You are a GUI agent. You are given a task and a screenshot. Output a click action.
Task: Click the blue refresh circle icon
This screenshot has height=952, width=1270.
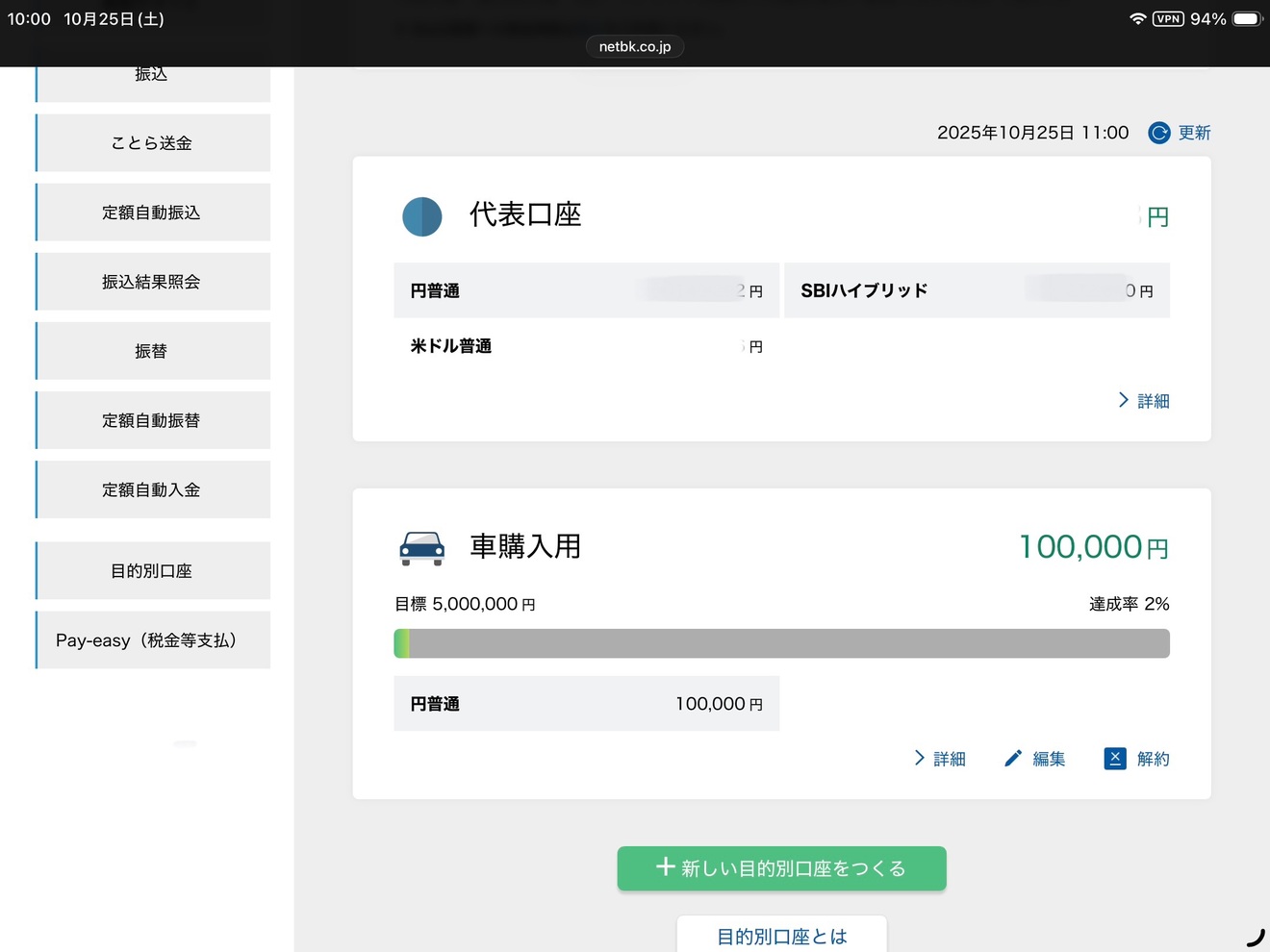pos(1159,133)
